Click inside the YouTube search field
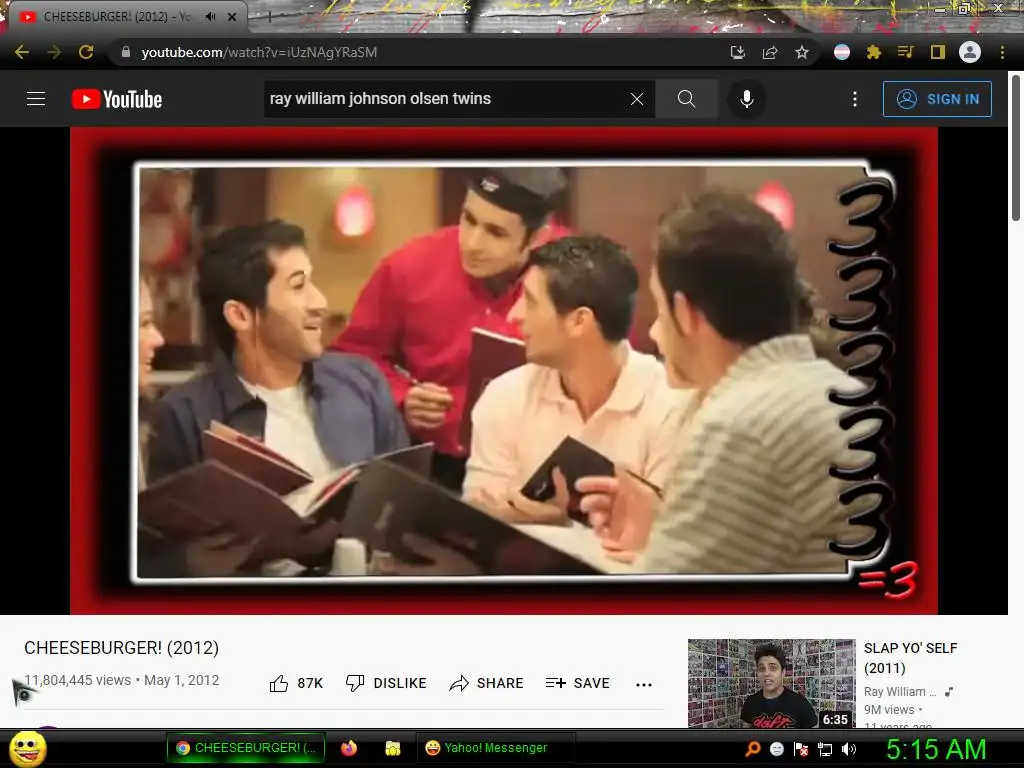The height and width of the screenshot is (768, 1024). point(446,99)
